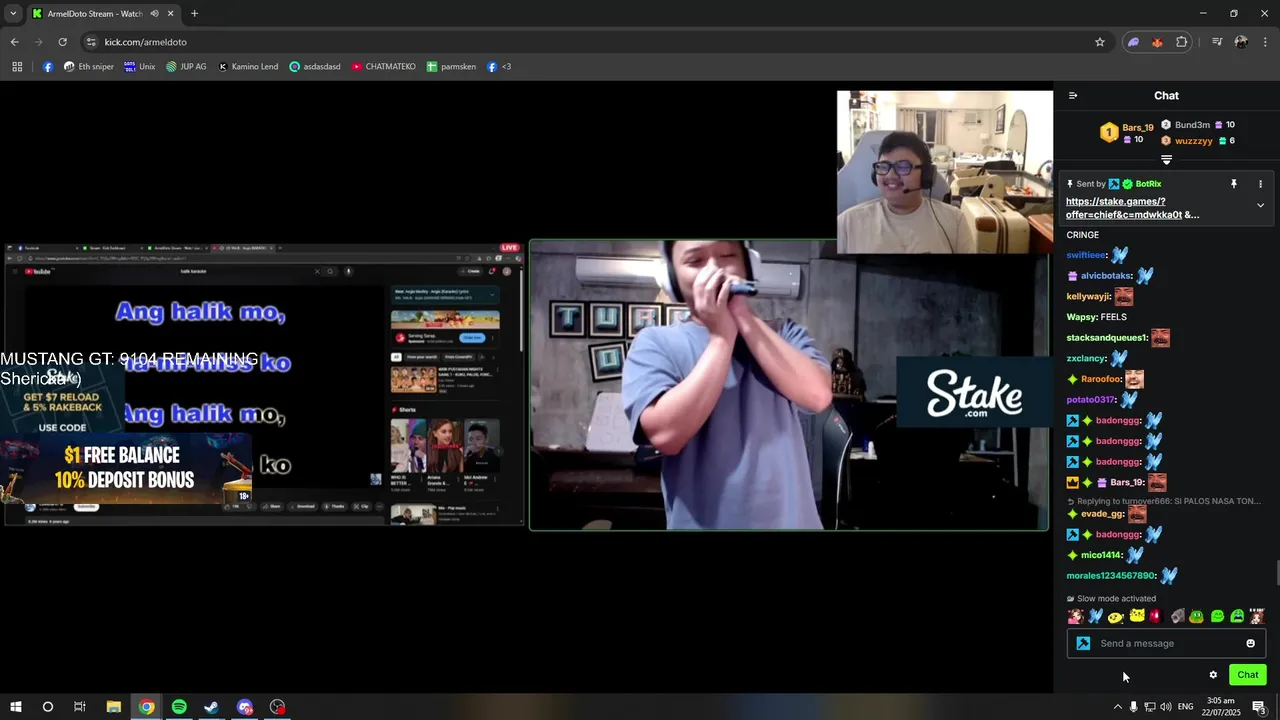Open chat settings gear icon
This screenshot has width=1280, height=720.
coord(1213,675)
